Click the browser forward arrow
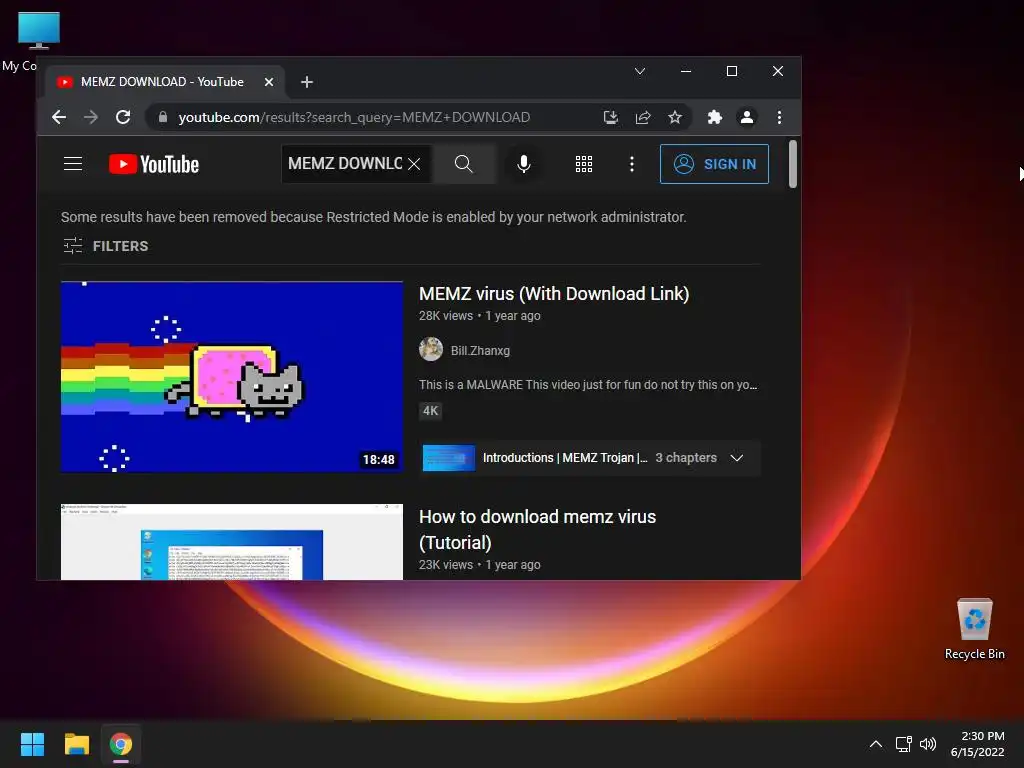 91,118
